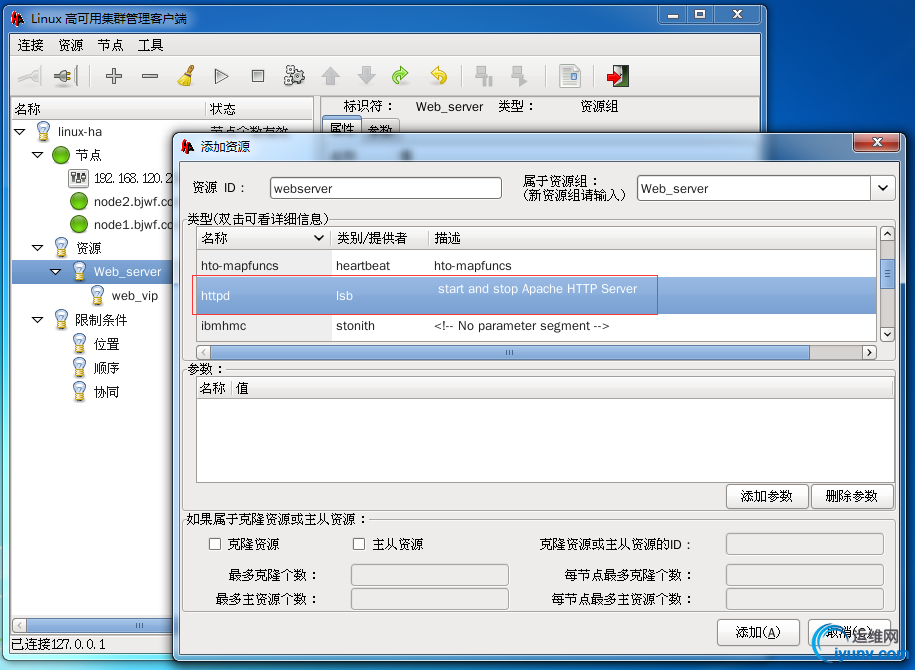Open the 属于资源组 dropdown arrow
Screen dimensions: 915x670
tap(883, 188)
